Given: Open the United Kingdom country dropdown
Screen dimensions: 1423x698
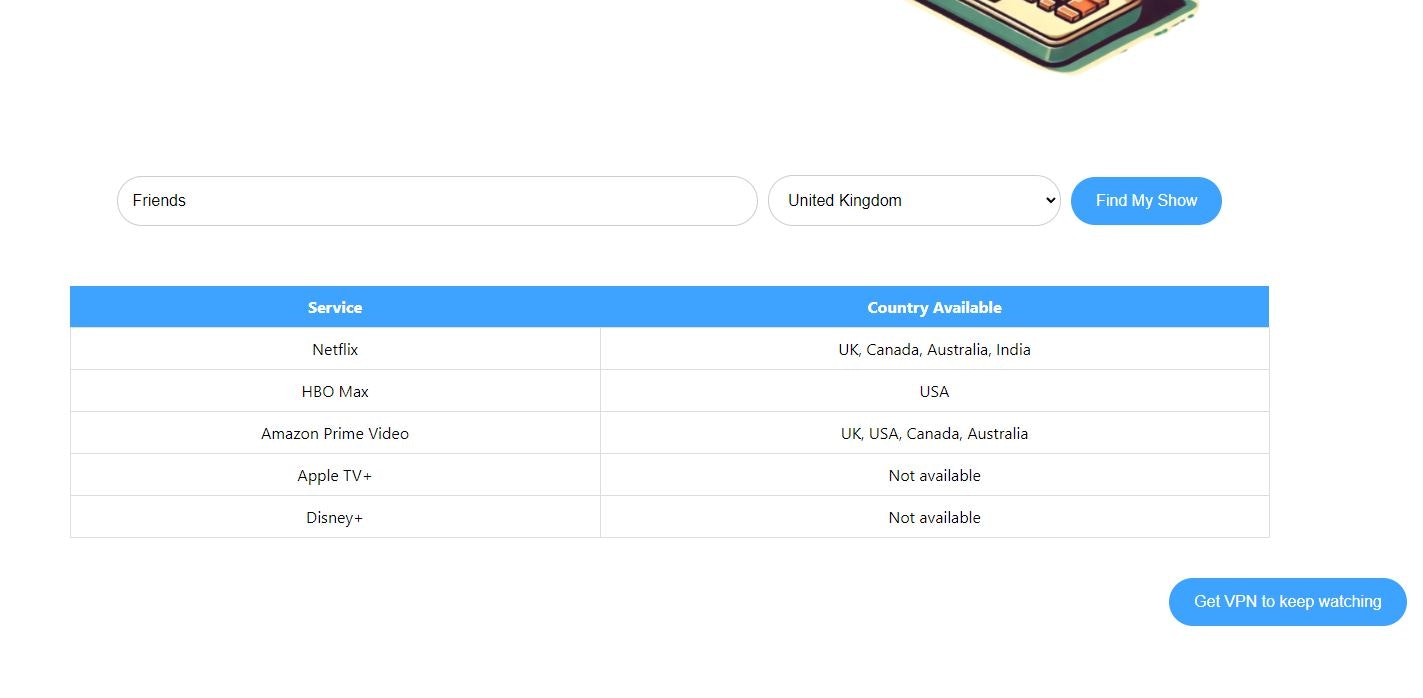Looking at the screenshot, I should coord(914,201).
